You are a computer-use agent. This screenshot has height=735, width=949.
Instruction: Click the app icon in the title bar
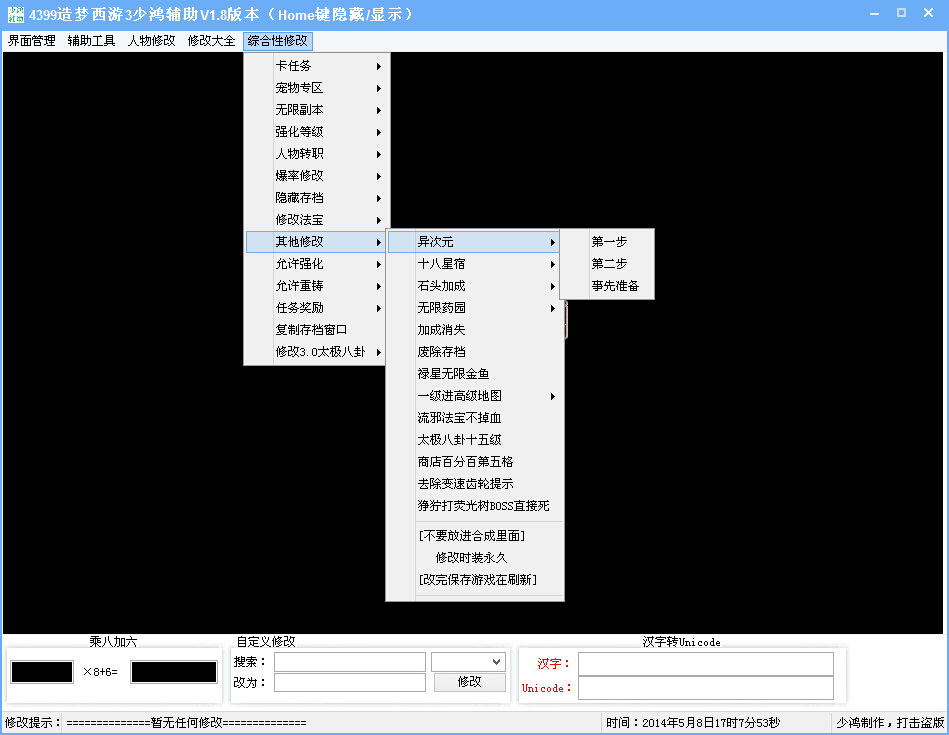click(16, 15)
